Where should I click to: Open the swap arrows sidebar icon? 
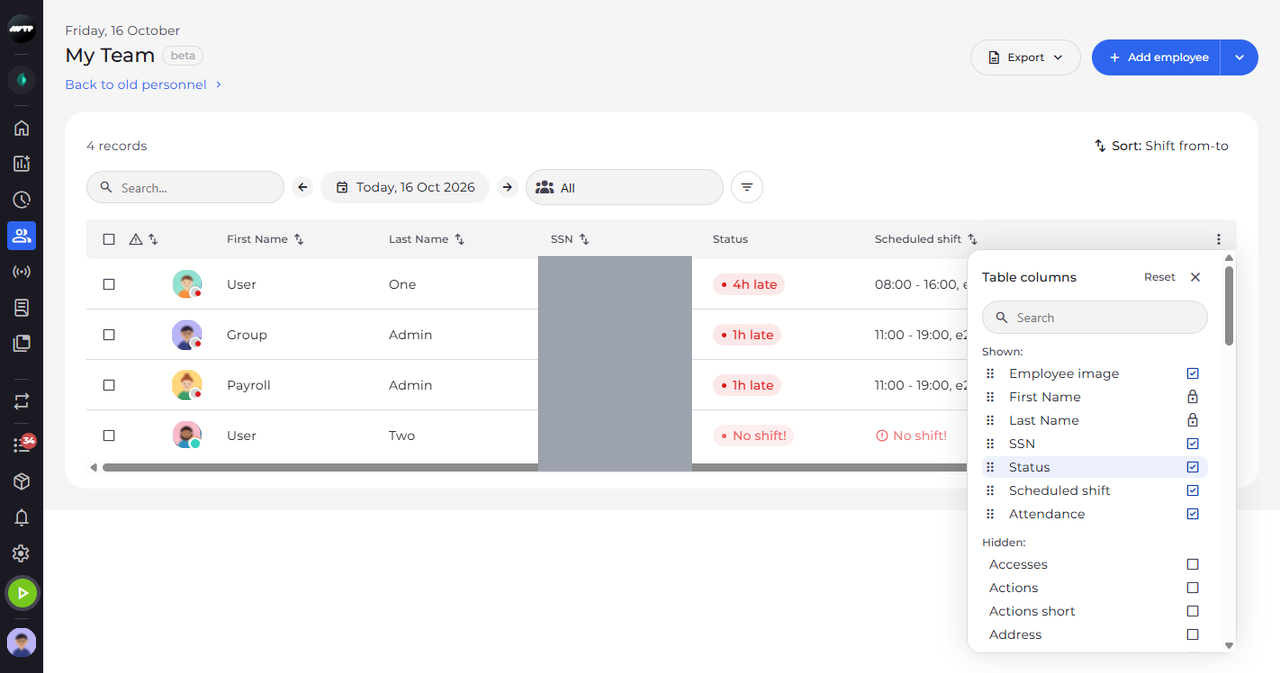pos(21,401)
